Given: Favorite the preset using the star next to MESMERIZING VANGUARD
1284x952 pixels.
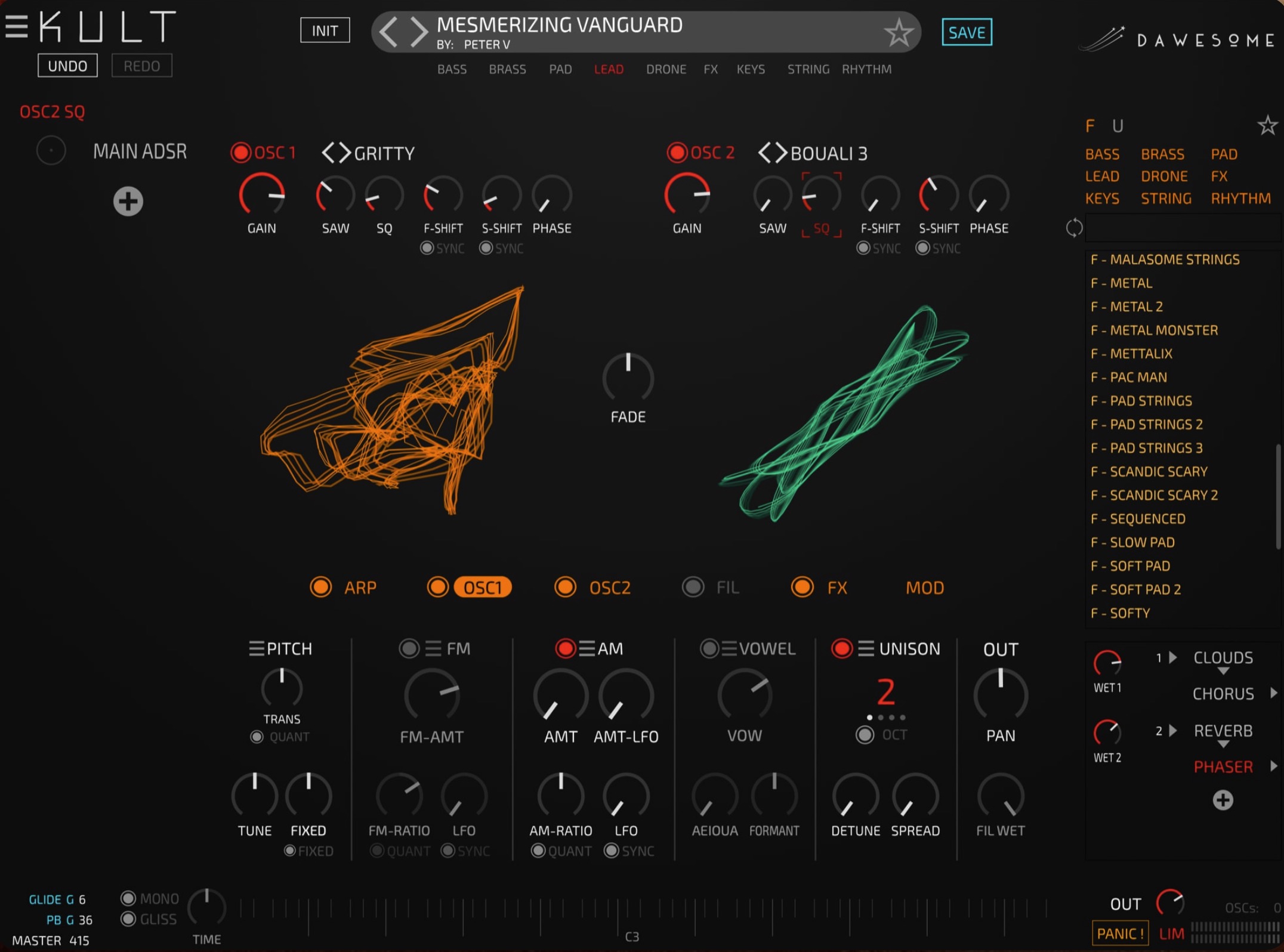Looking at the screenshot, I should pyautogui.click(x=898, y=31).
